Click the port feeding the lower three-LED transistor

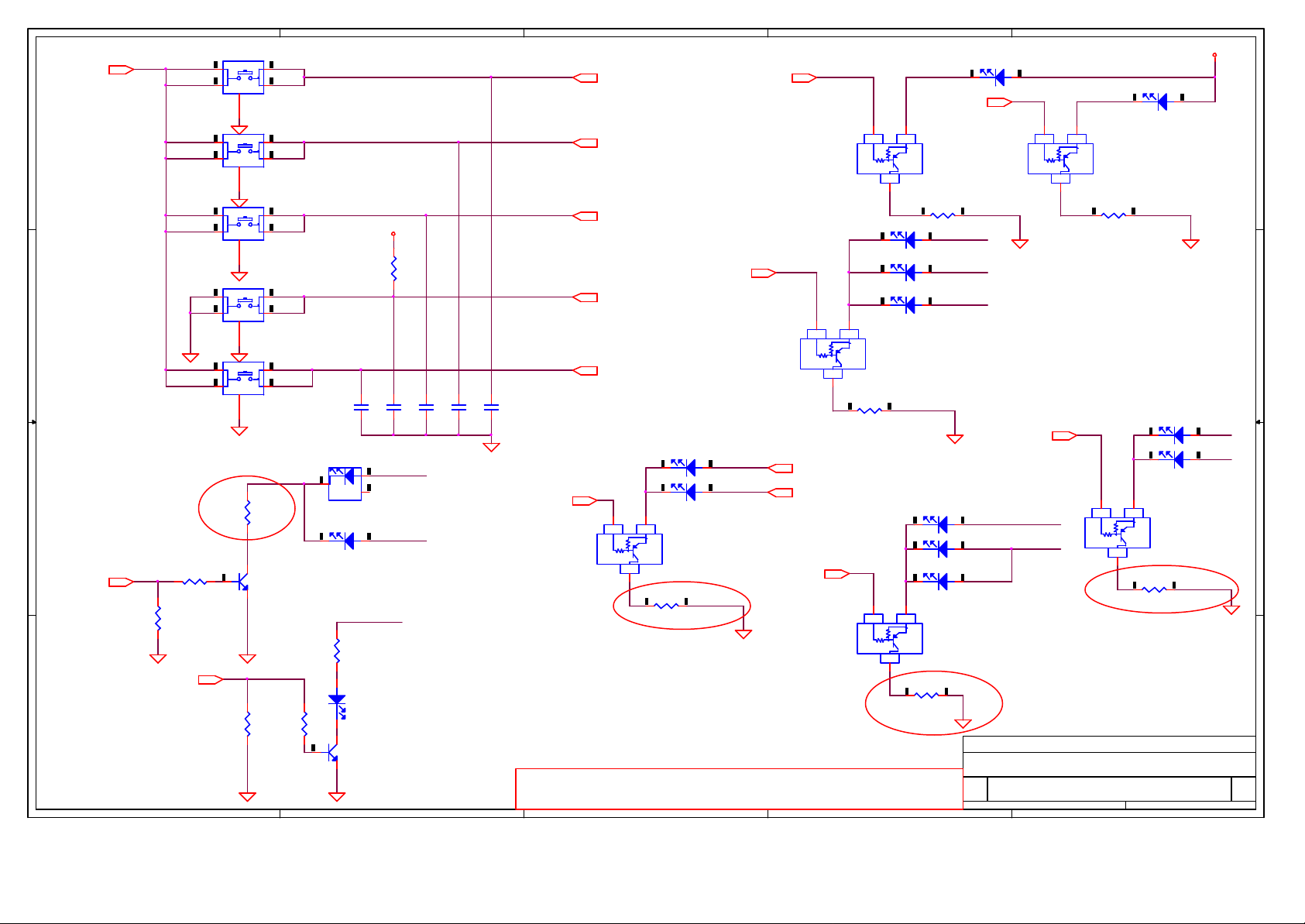coord(837,574)
